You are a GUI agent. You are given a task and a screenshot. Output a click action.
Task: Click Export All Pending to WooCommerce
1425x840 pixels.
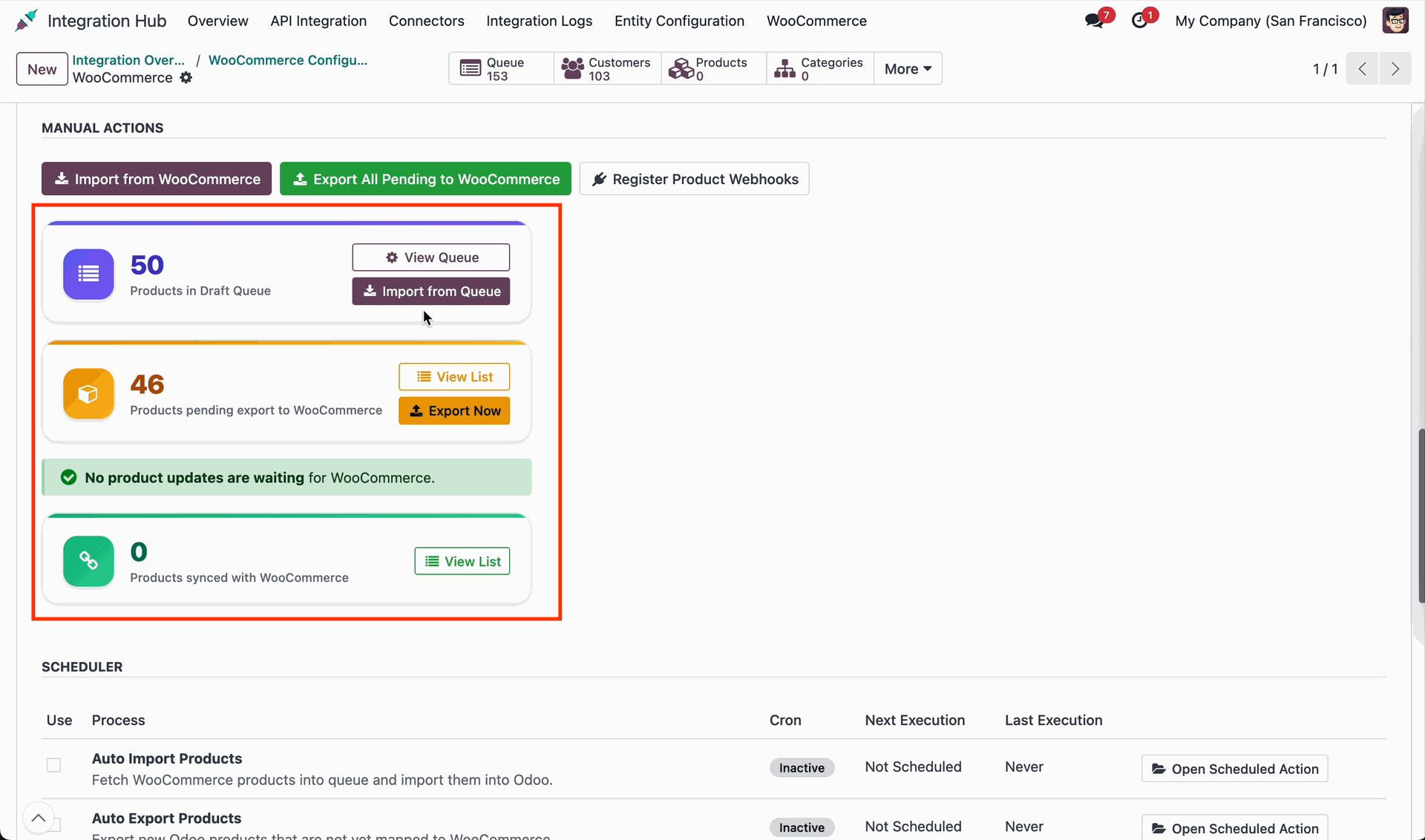point(425,179)
